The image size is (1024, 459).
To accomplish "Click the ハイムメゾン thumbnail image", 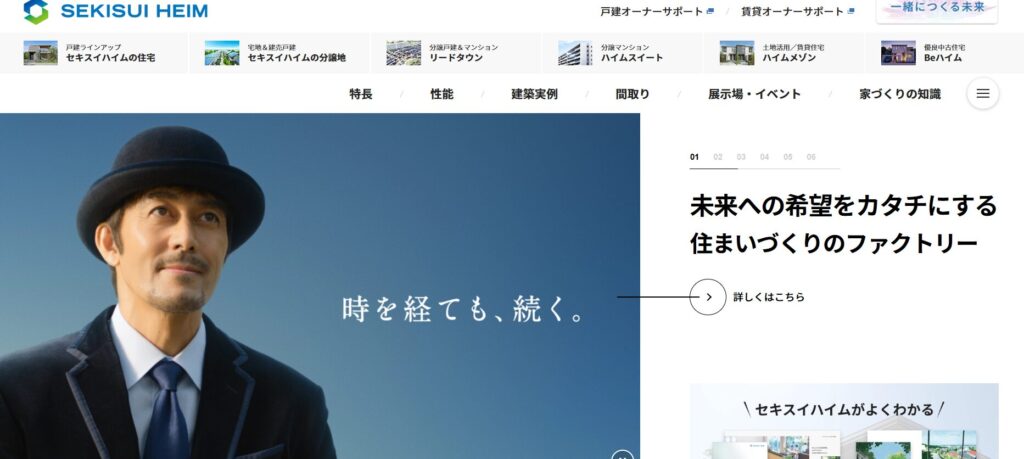I will tap(737, 53).
